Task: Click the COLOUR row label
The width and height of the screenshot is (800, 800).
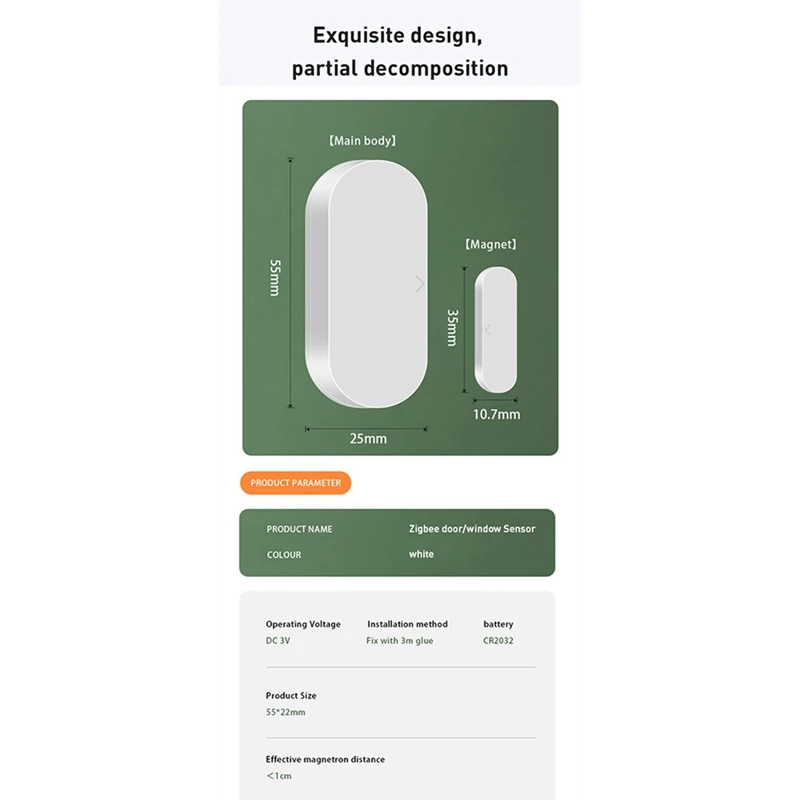Action: pos(284,555)
